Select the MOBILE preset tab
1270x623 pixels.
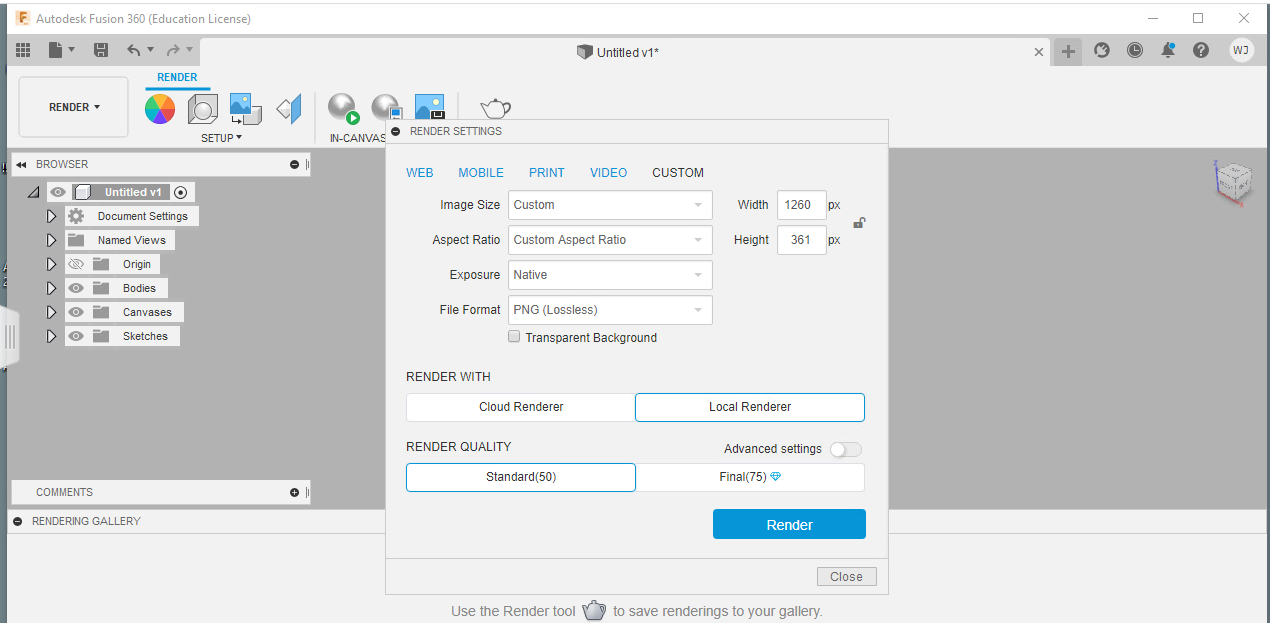[481, 173]
